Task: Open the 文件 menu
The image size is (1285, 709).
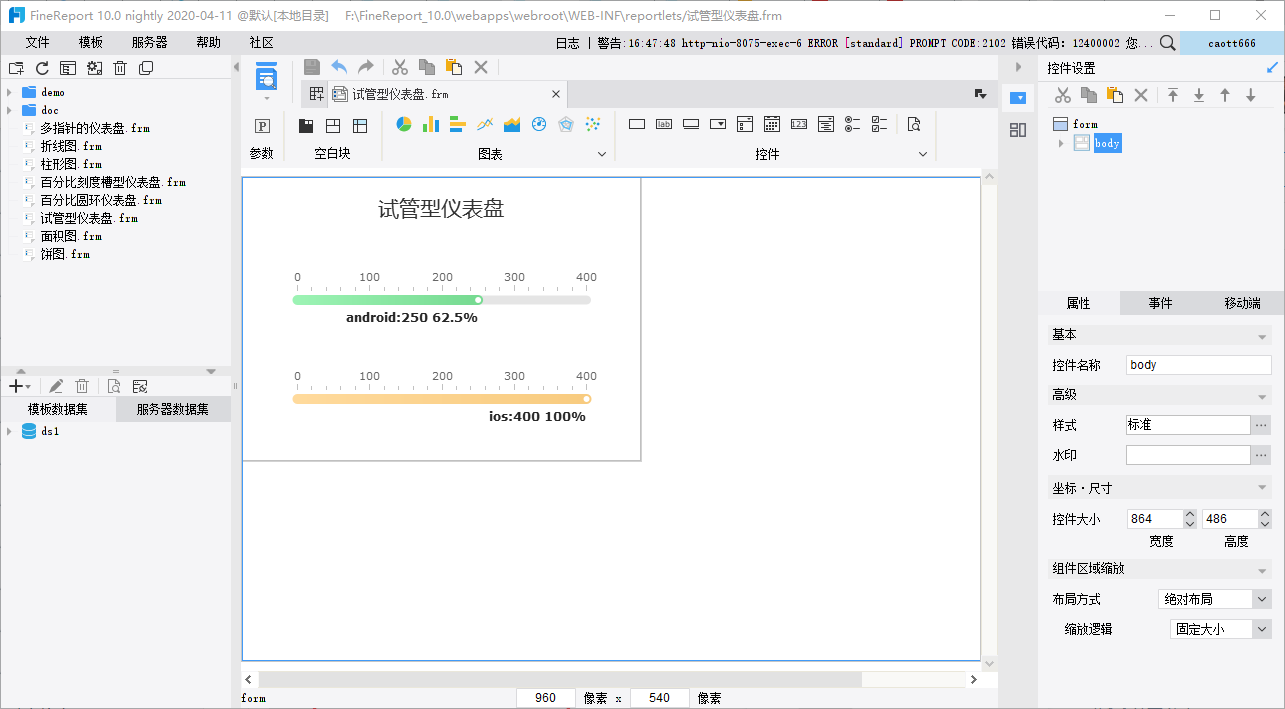Action: click(37, 43)
